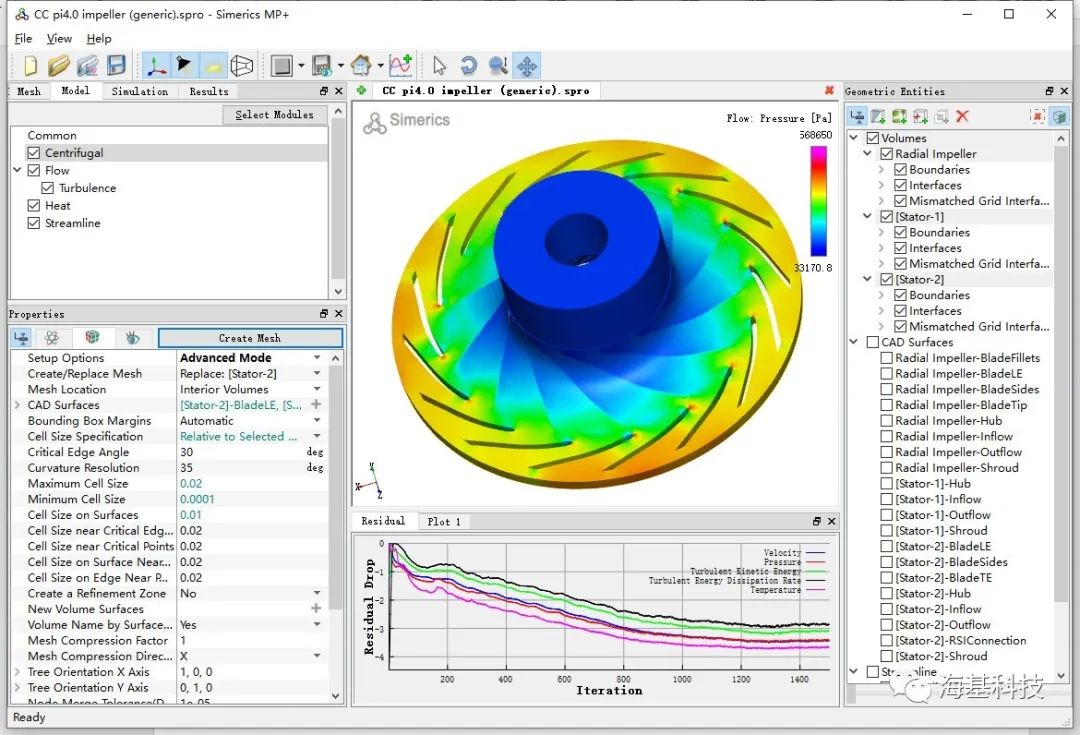Toggle the Radial Impeller volume checkbox
Viewport: 1080px width, 735px height.
click(x=886, y=154)
